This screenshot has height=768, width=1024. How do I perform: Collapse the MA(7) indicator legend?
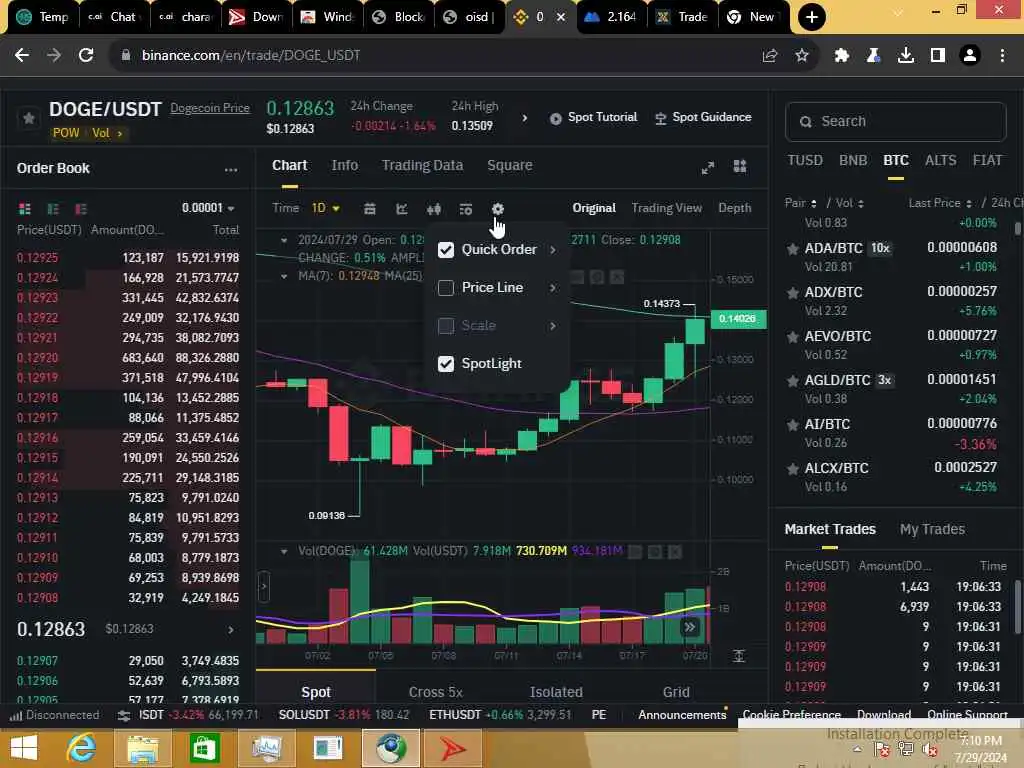283,276
